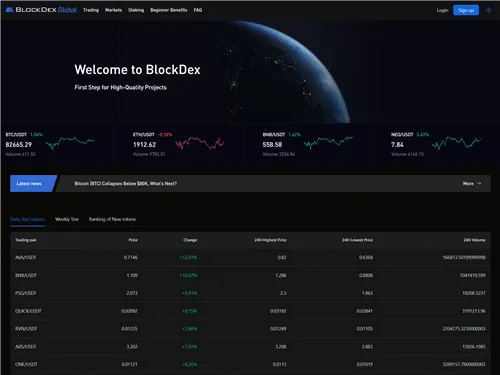Toggle the light/dark theme icon
500x375 pixels.
pos(489,10)
